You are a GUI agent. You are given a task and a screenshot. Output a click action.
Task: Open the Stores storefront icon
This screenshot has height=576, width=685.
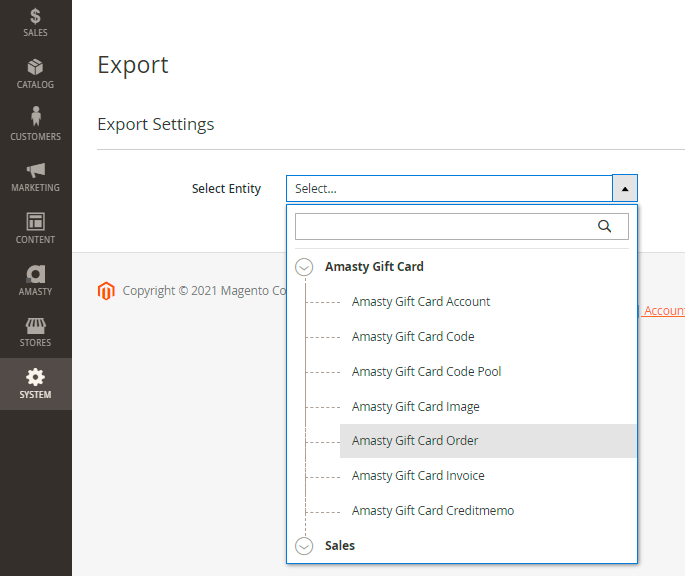35,326
